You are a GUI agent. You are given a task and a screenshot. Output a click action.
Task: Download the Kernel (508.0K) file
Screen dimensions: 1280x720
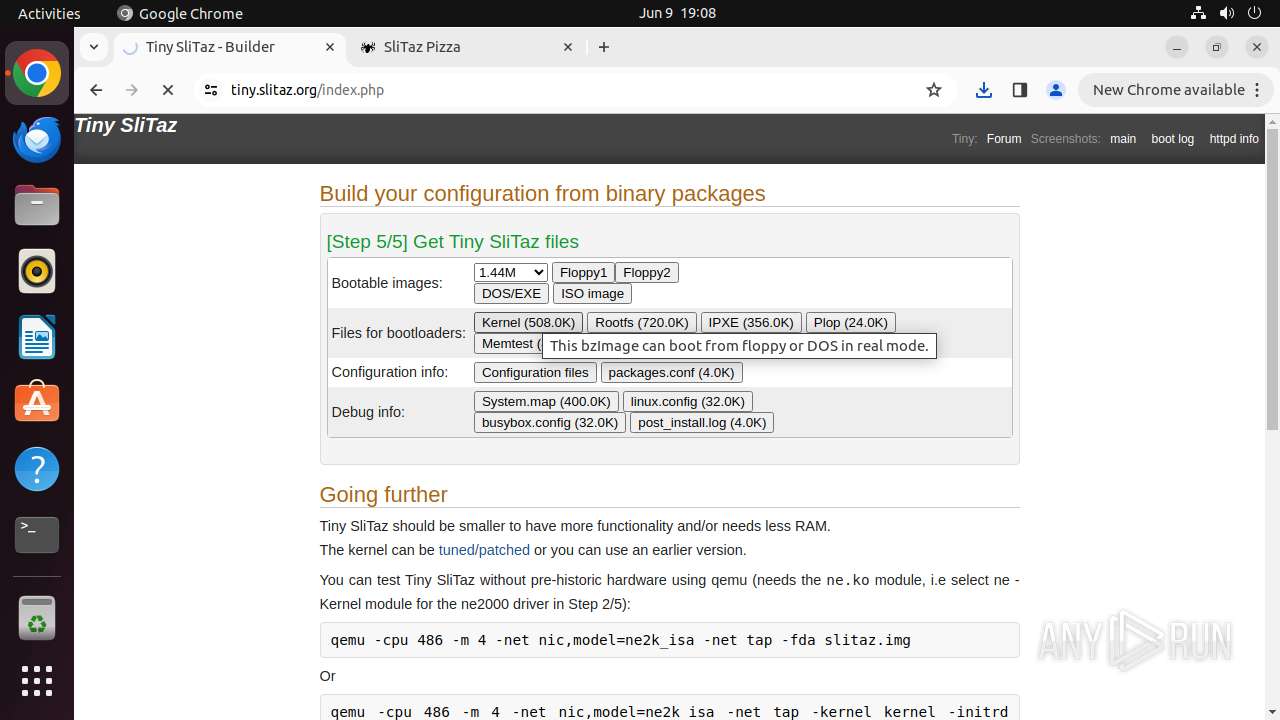click(x=528, y=322)
